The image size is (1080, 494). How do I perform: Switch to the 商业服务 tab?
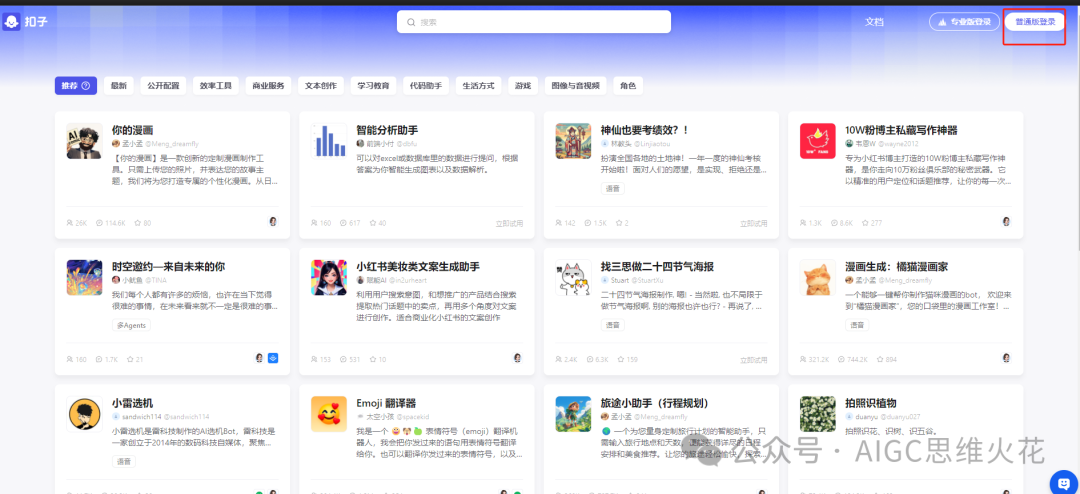click(269, 86)
